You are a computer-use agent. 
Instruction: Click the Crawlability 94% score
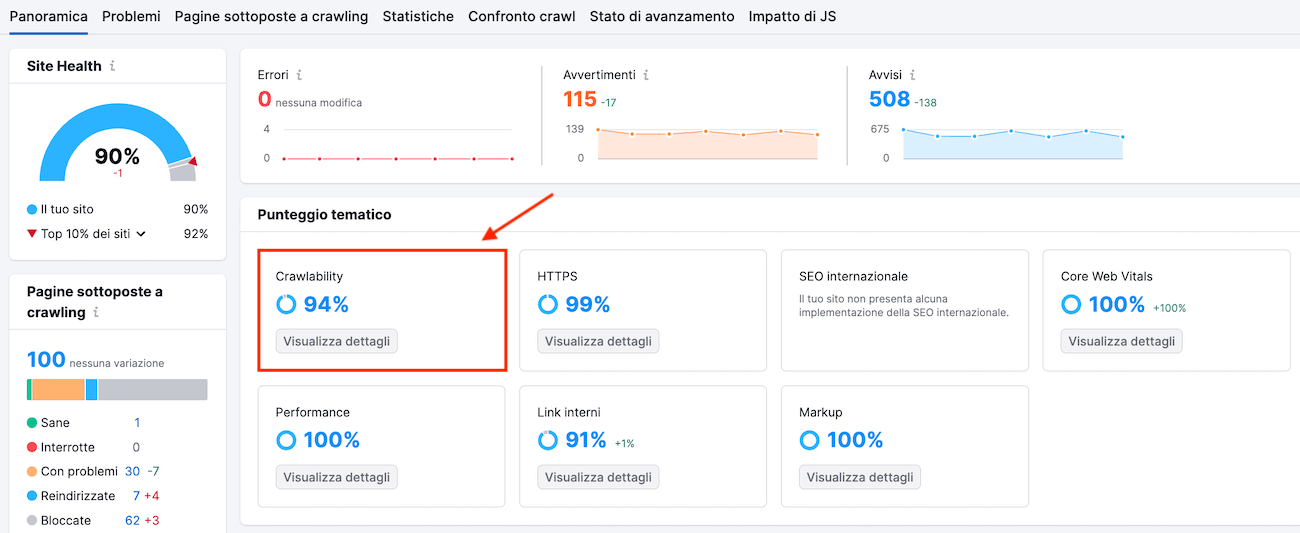(326, 304)
